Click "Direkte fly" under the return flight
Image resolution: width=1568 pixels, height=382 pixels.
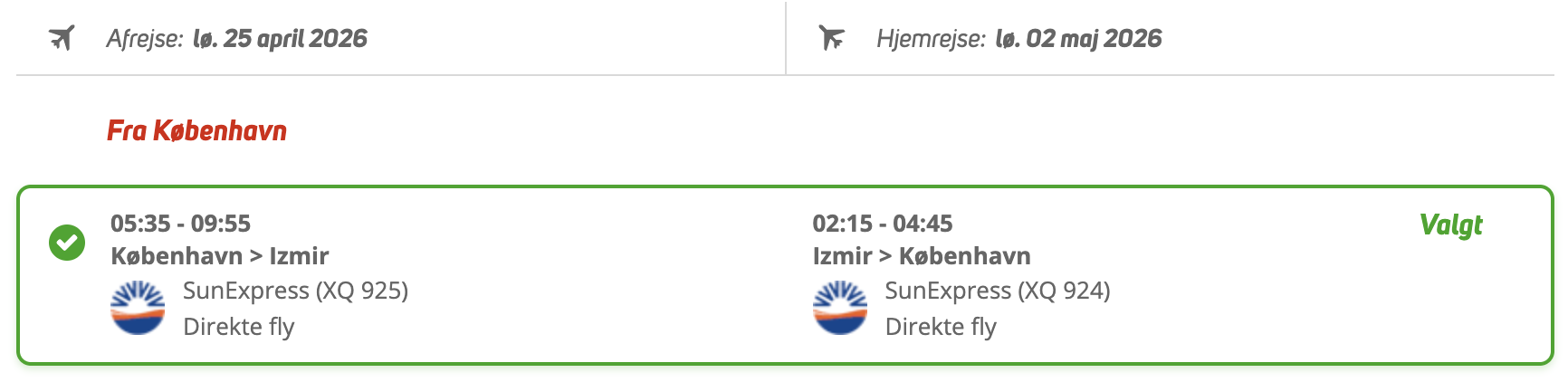tap(941, 326)
